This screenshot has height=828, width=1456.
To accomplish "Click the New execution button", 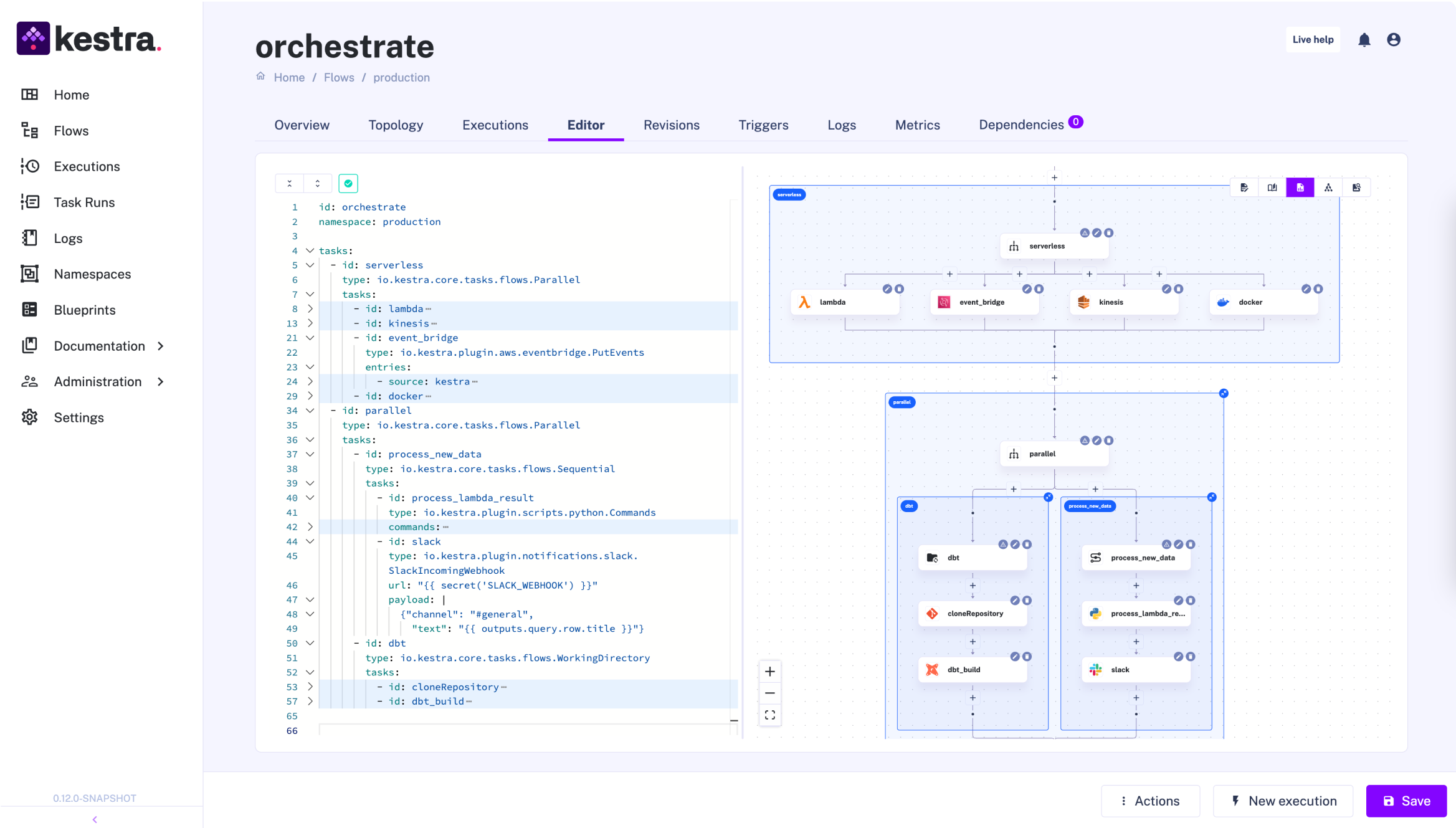I will point(1283,801).
